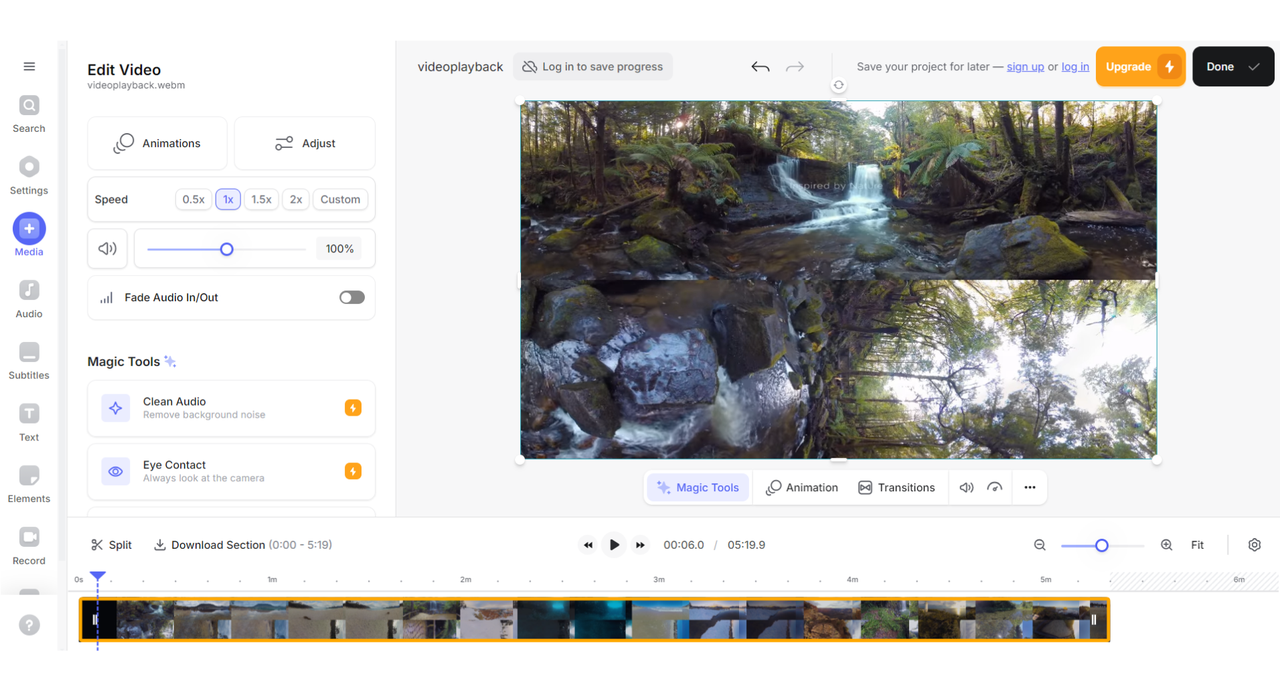Open the Animations panel
Screen dimensions: 1280x676
click(x=157, y=143)
